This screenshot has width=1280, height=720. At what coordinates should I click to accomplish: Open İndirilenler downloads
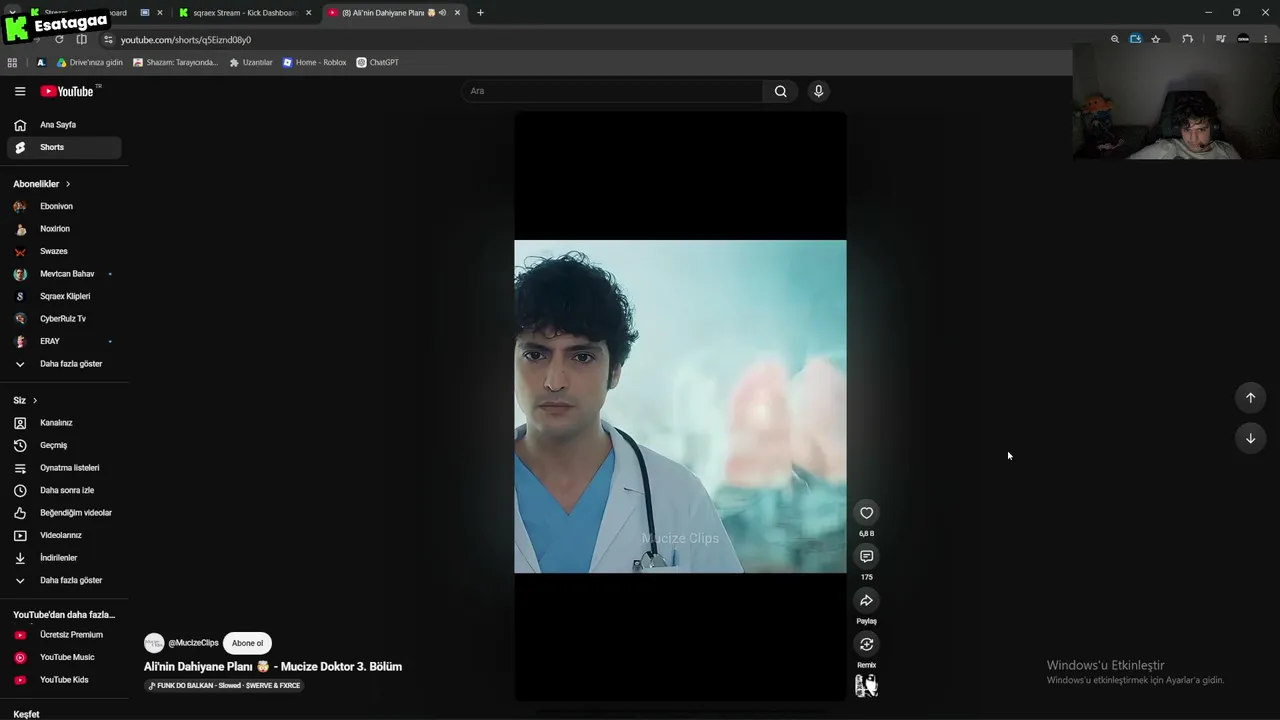coord(64,558)
